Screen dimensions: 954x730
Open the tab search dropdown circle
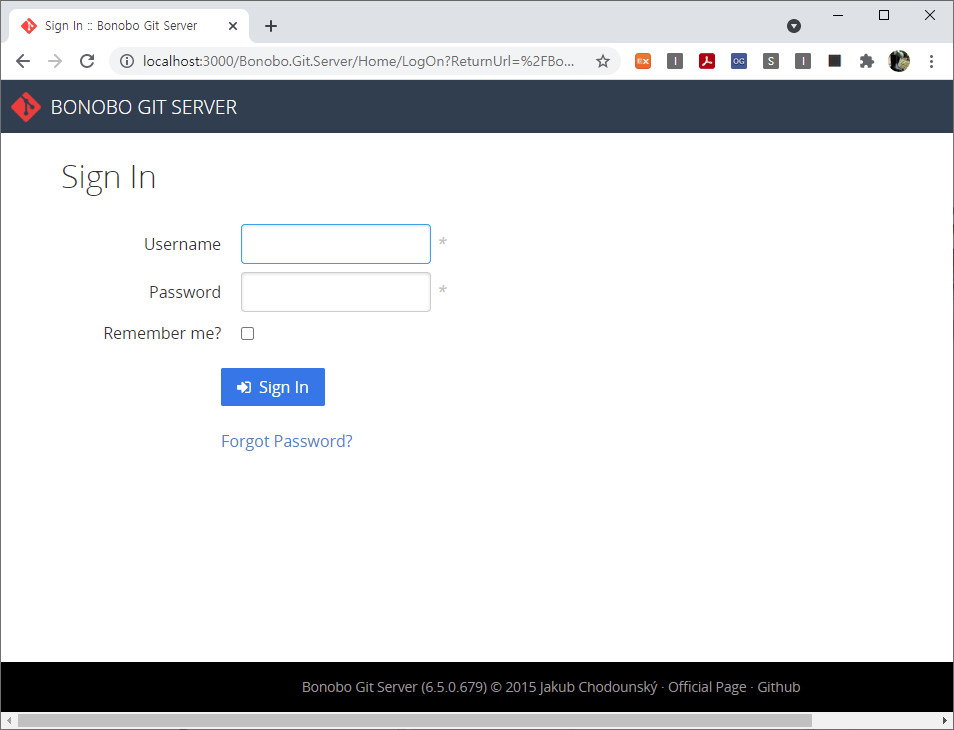pyautogui.click(x=793, y=26)
